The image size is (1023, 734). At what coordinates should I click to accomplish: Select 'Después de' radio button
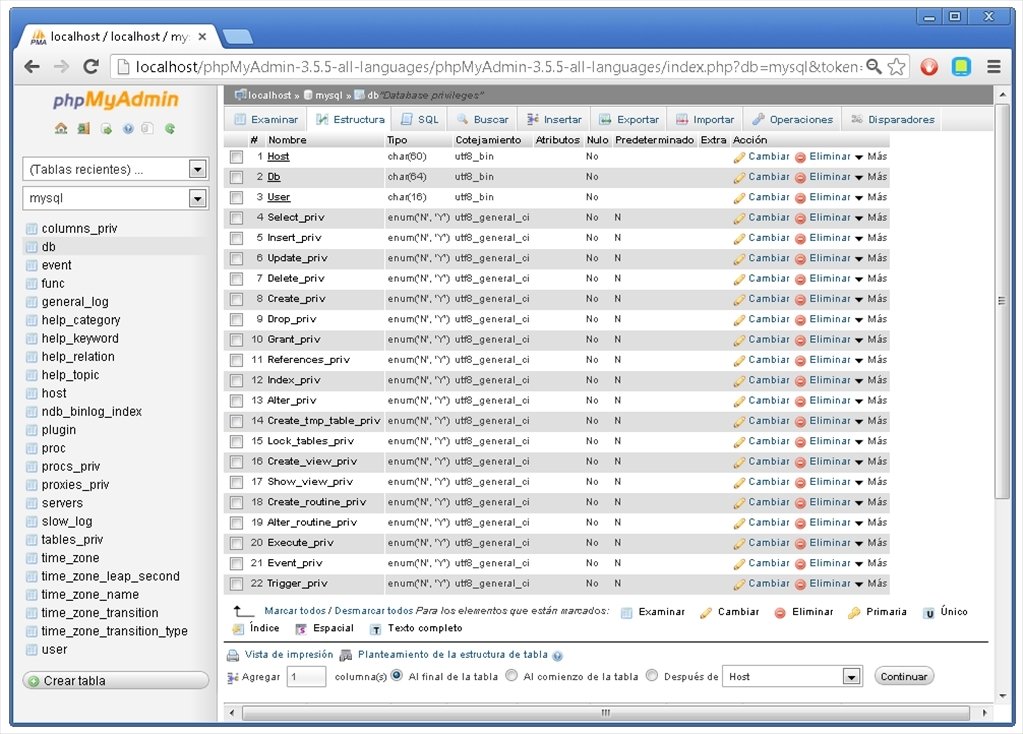652,675
